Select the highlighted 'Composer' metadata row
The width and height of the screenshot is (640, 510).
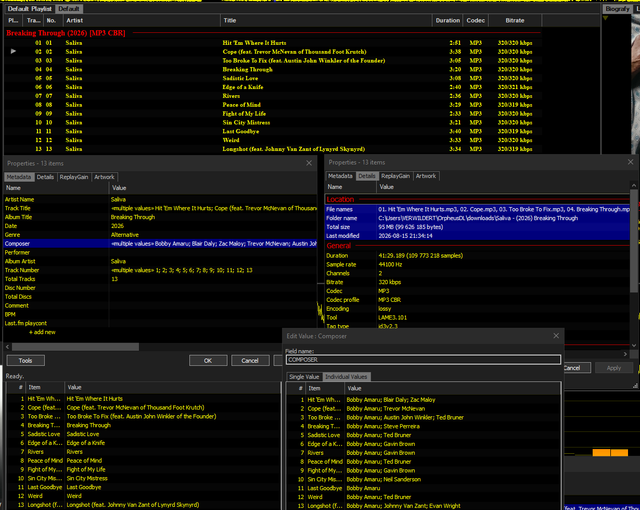click(160, 244)
